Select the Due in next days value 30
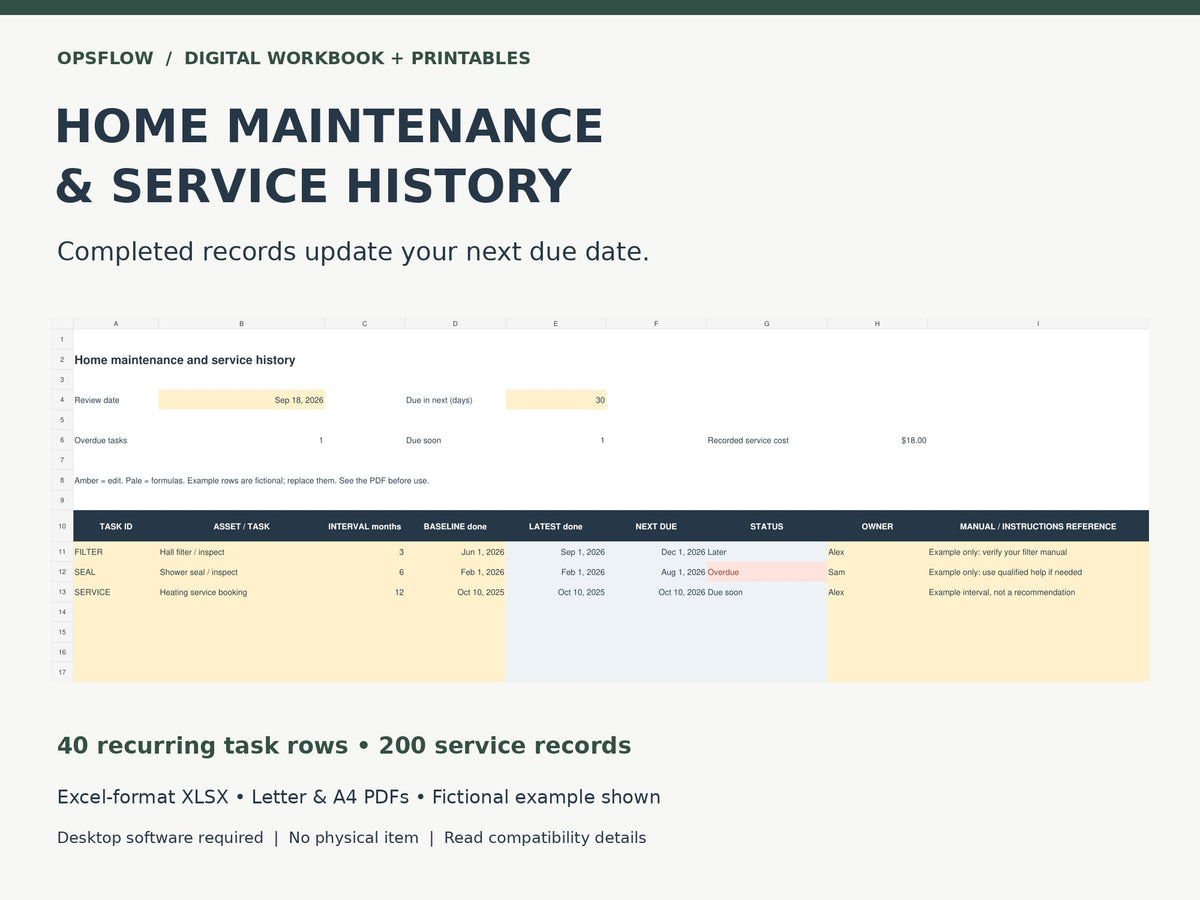The height and width of the screenshot is (900, 1200). (556, 400)
